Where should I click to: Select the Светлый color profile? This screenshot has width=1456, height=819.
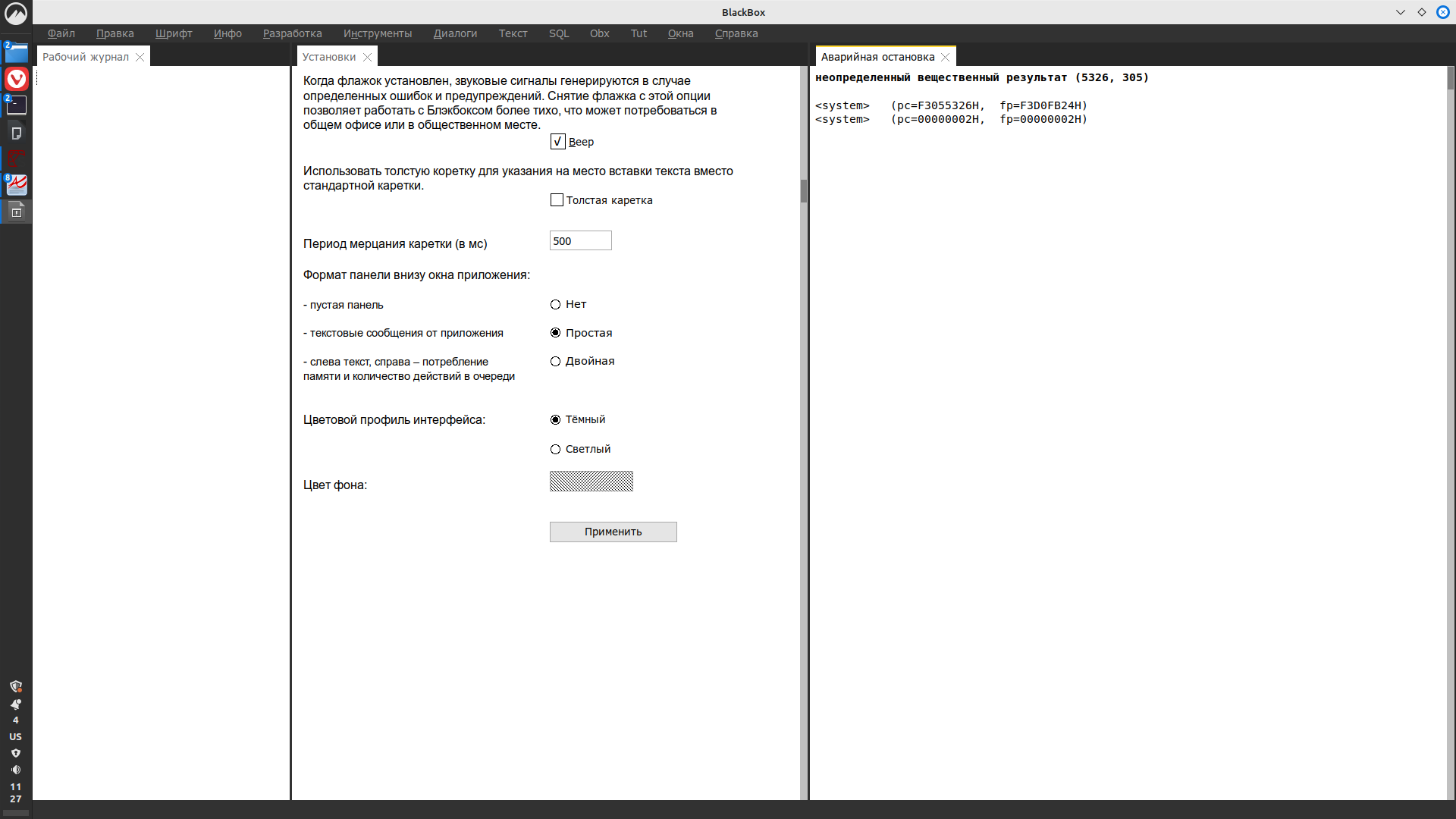(x=555, y=450)
